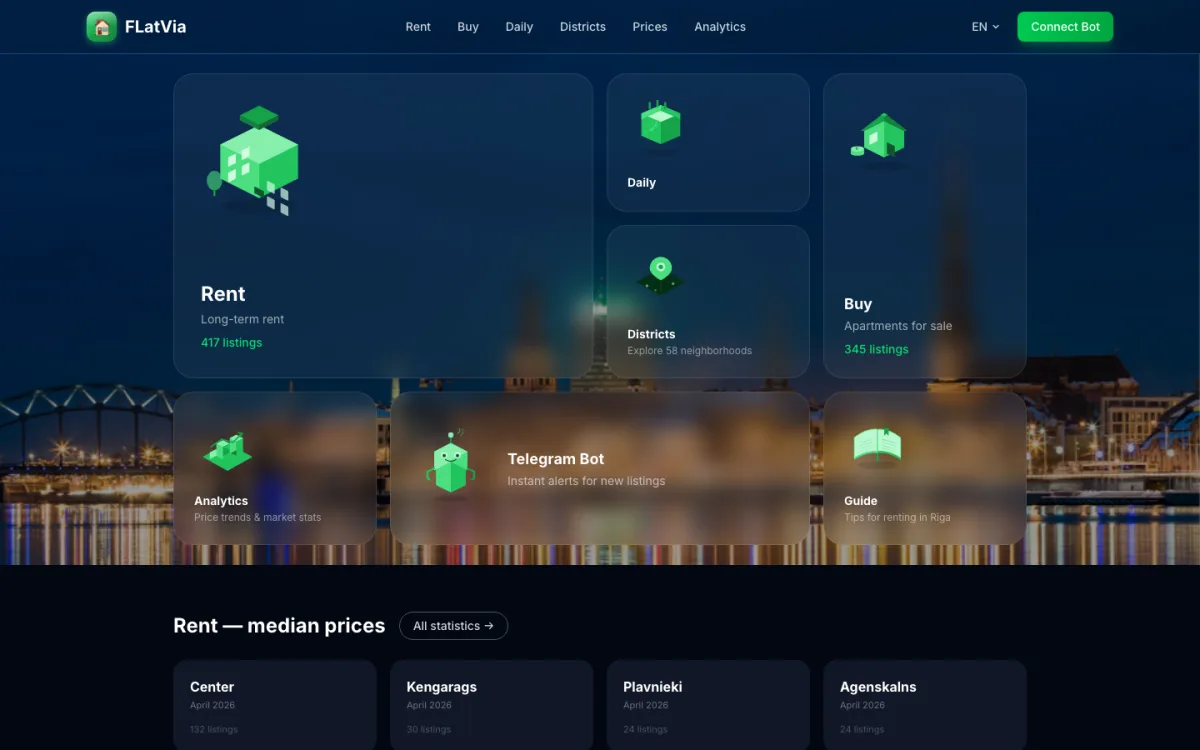The width and height of the screenshot is (1200, 750).
Task: Click the 345 listings link
Action: [x=876, y=349]
